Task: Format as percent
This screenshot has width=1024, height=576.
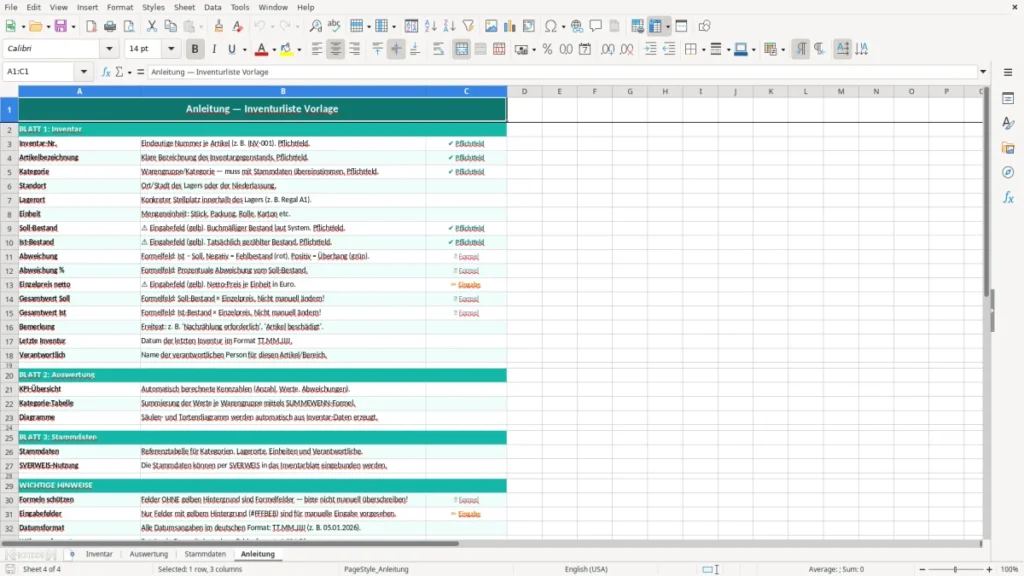Action: tap(547, 49)
